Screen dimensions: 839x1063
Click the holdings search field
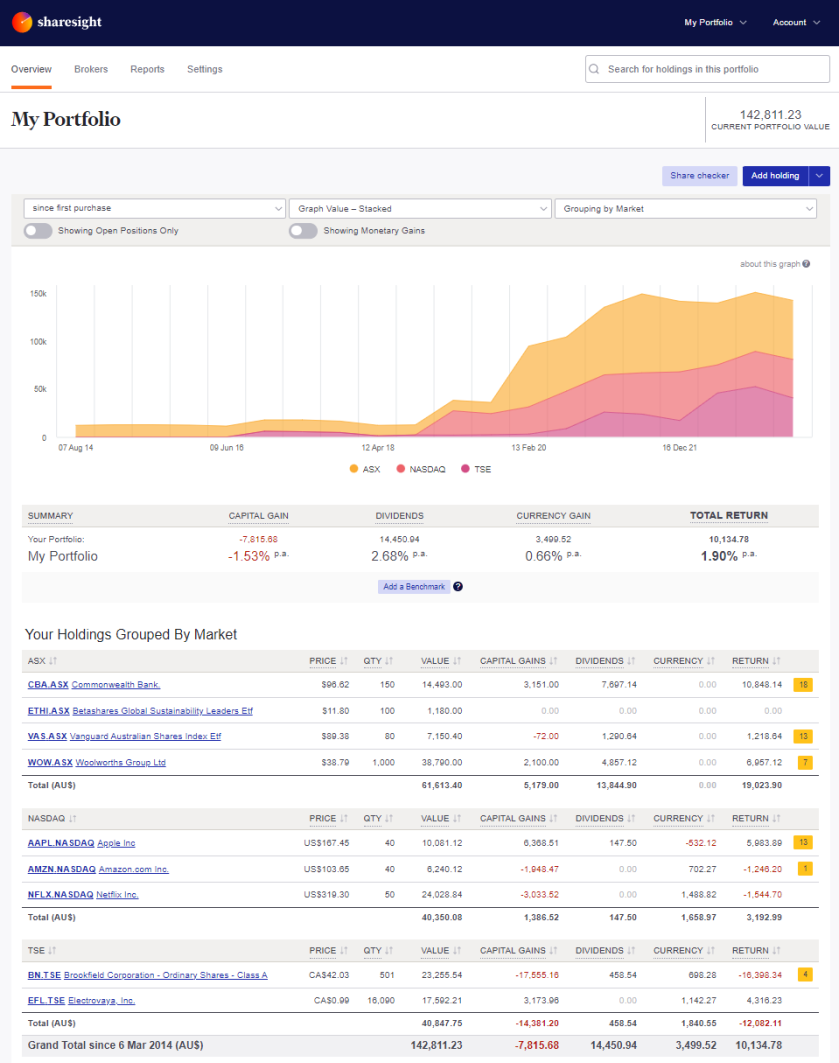pyautogui.click(x=708, y=69)
